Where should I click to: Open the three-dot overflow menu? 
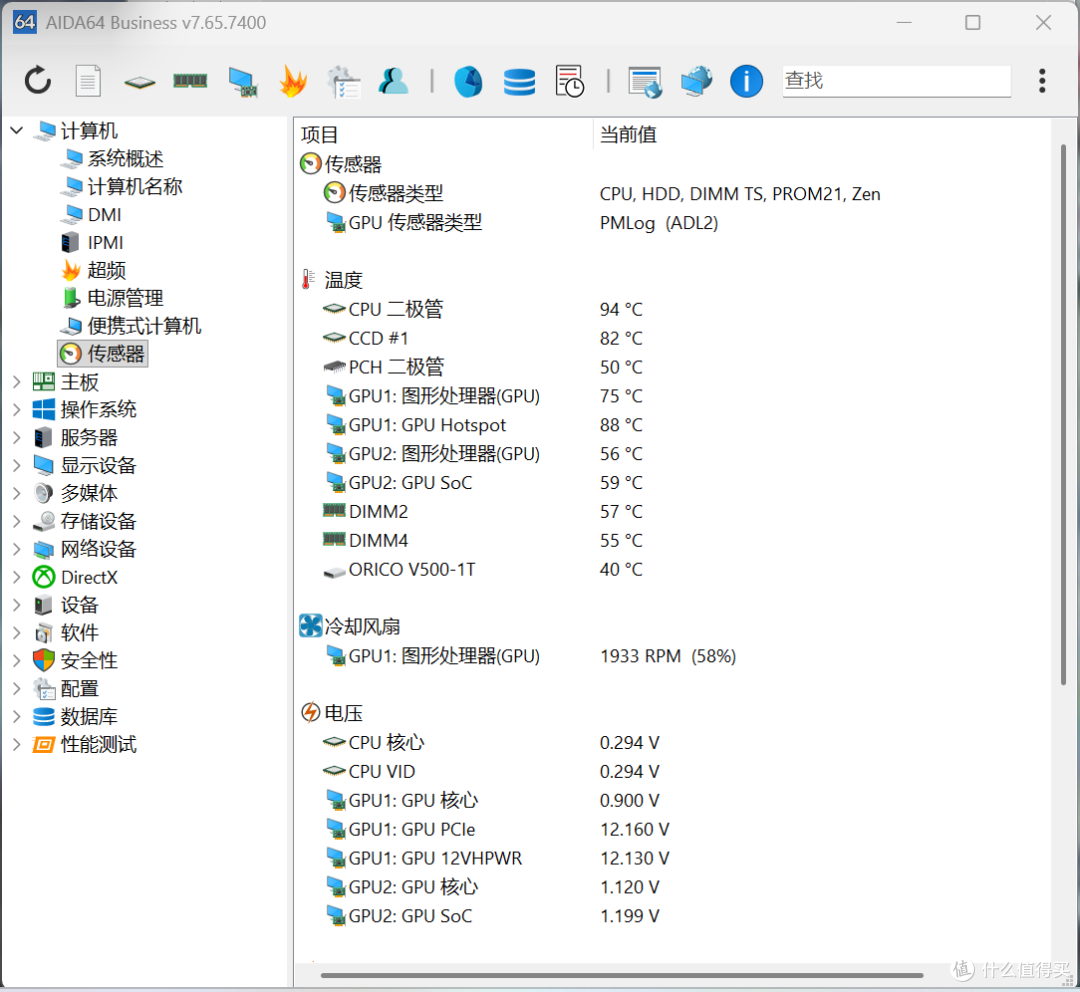[1042, 81]
